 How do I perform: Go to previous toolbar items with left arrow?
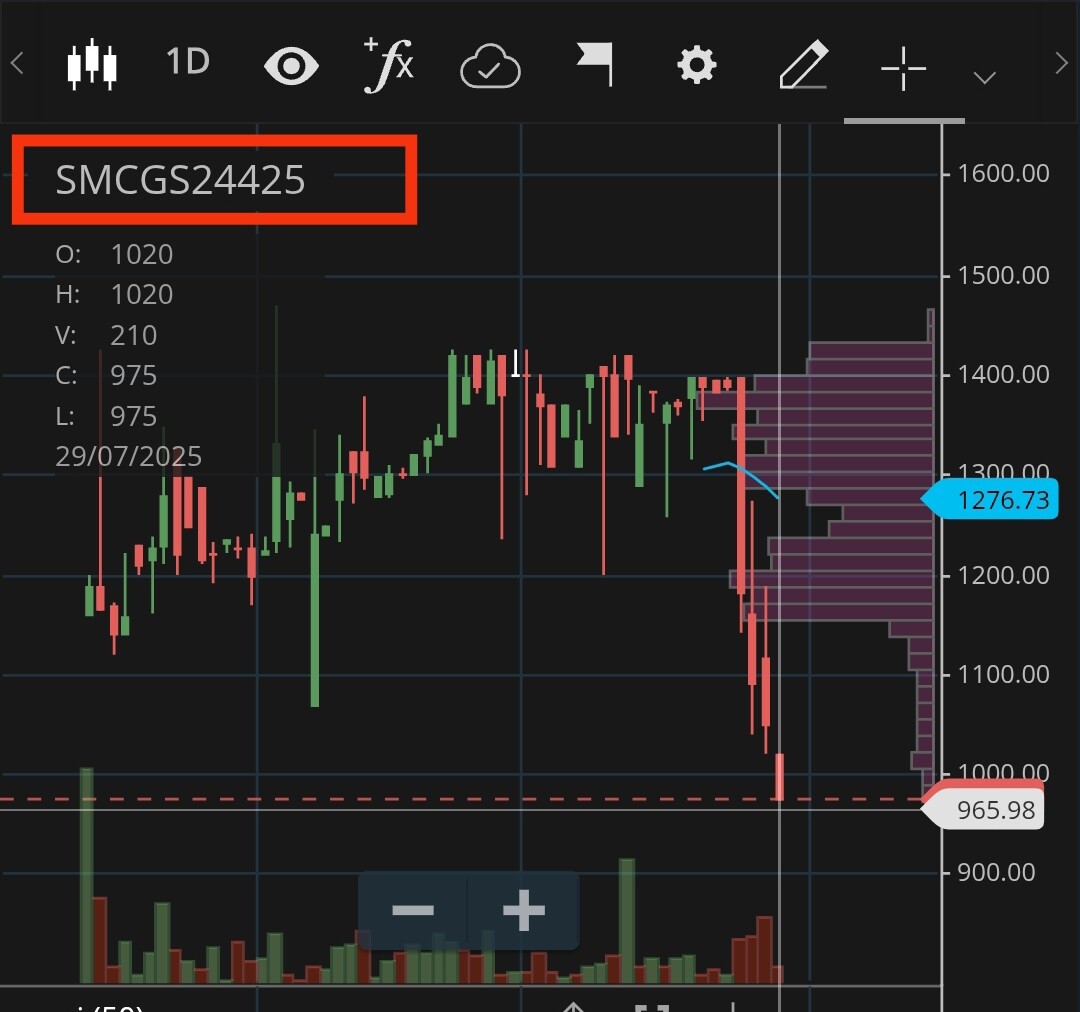pos(17,63)
